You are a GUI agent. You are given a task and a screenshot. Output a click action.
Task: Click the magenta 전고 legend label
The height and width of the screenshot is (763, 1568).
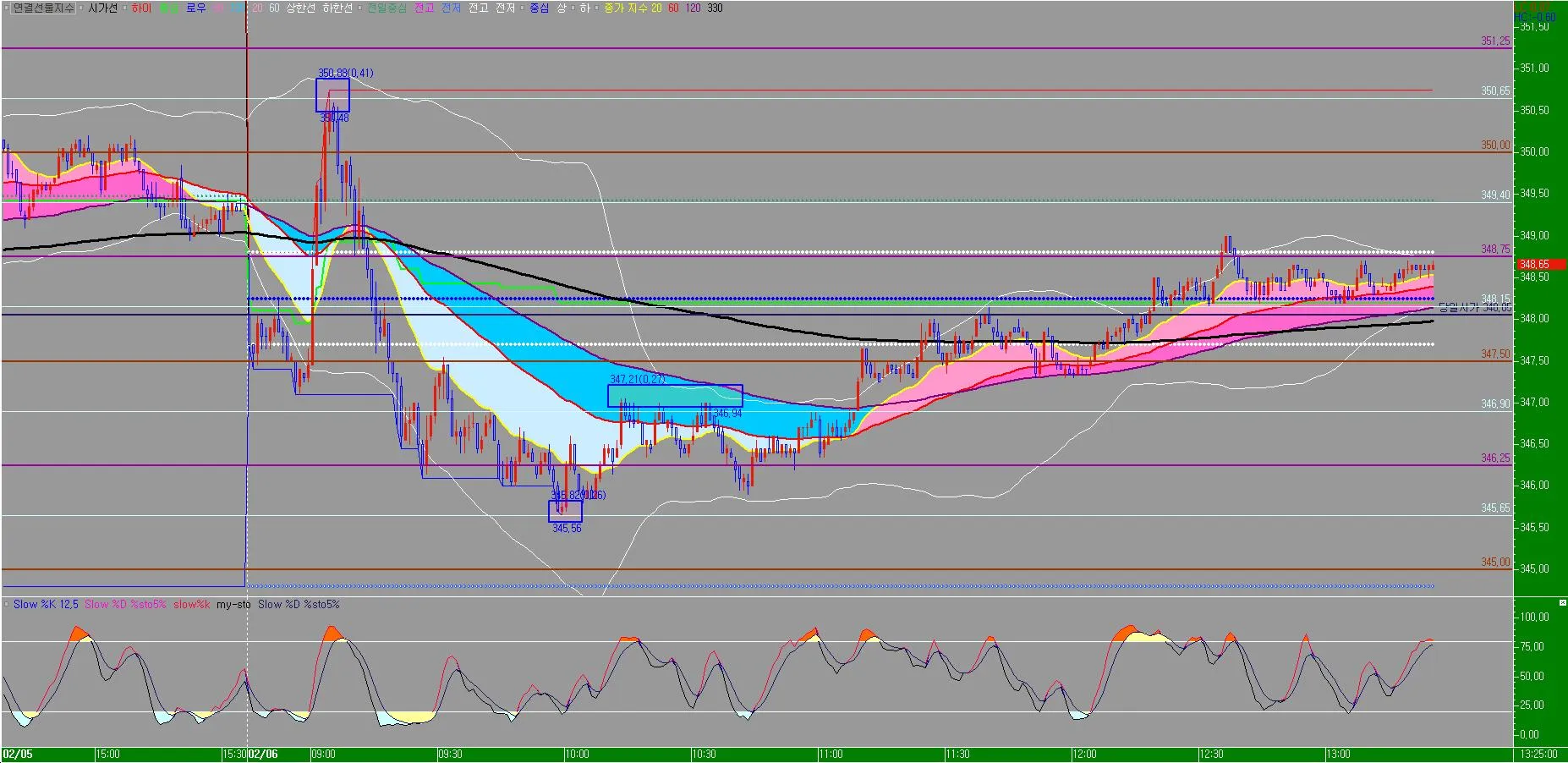click(424, 8)
